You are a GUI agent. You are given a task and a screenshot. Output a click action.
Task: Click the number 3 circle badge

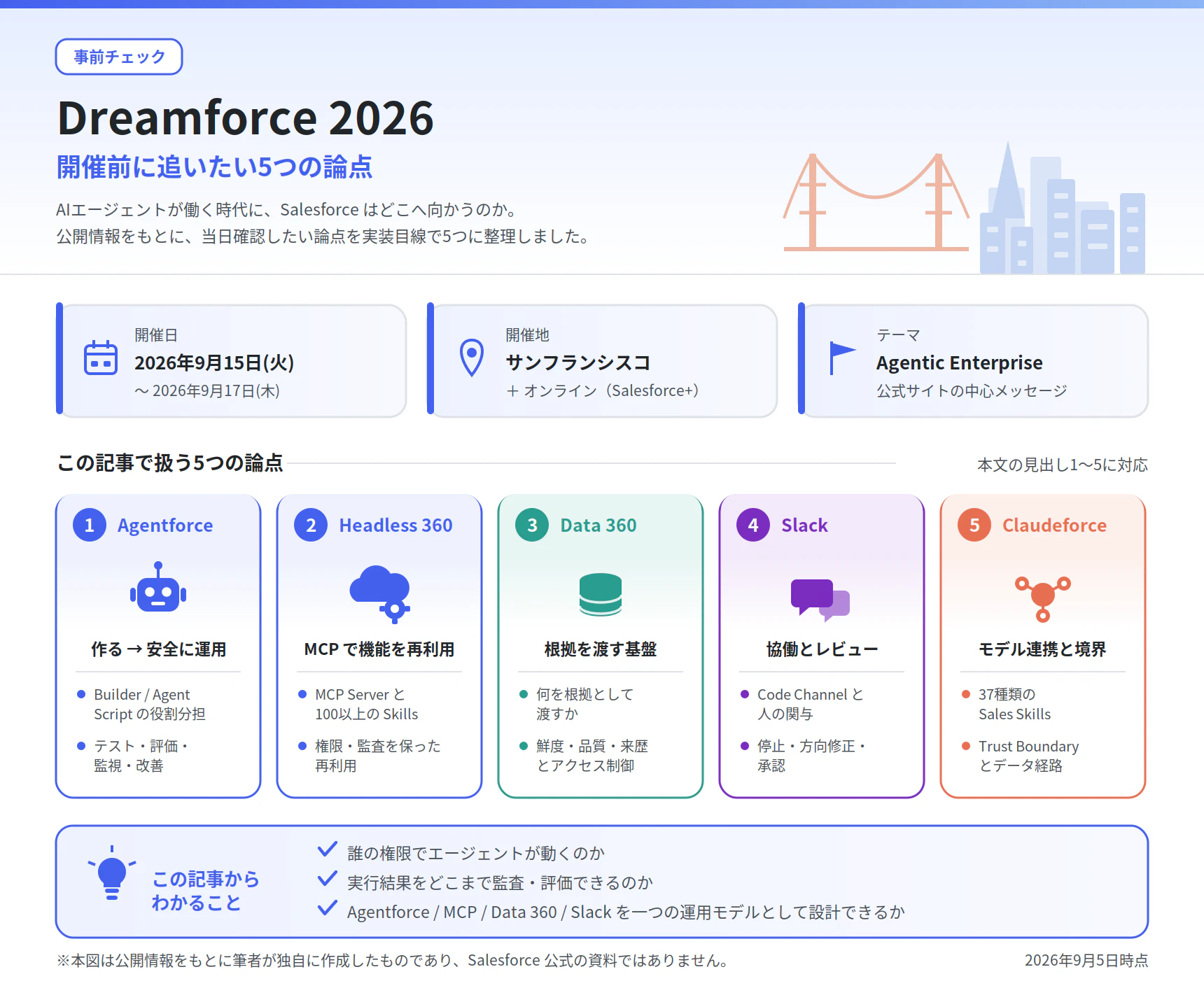tap(532, 525)
